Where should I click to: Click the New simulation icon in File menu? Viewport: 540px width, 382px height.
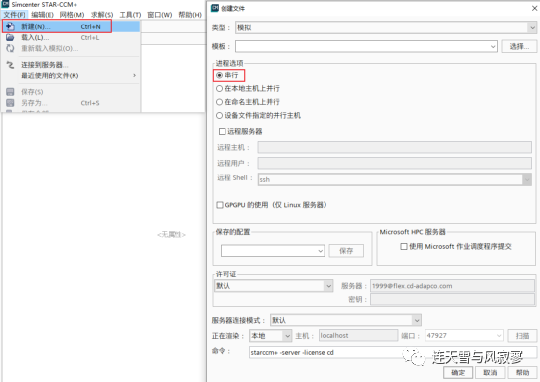[10, 26]
